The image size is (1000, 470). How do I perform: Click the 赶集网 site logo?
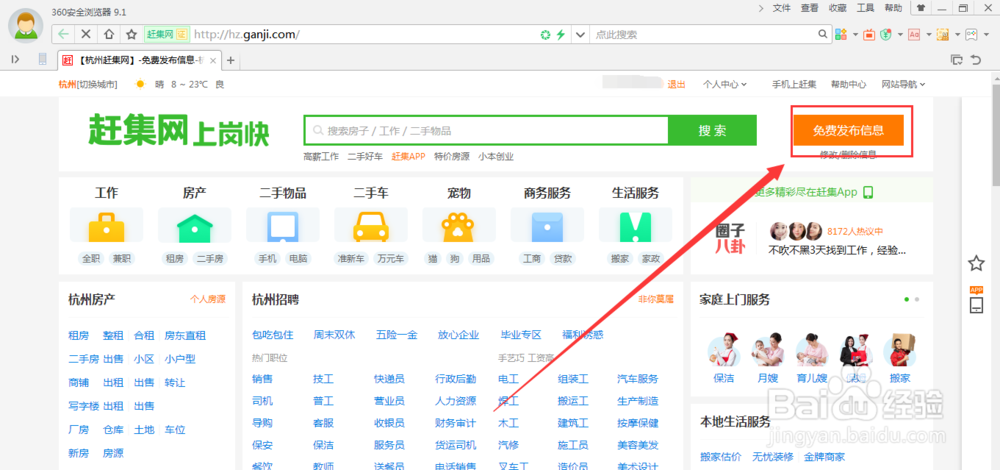pyautogui.click(x=179, y=131)
